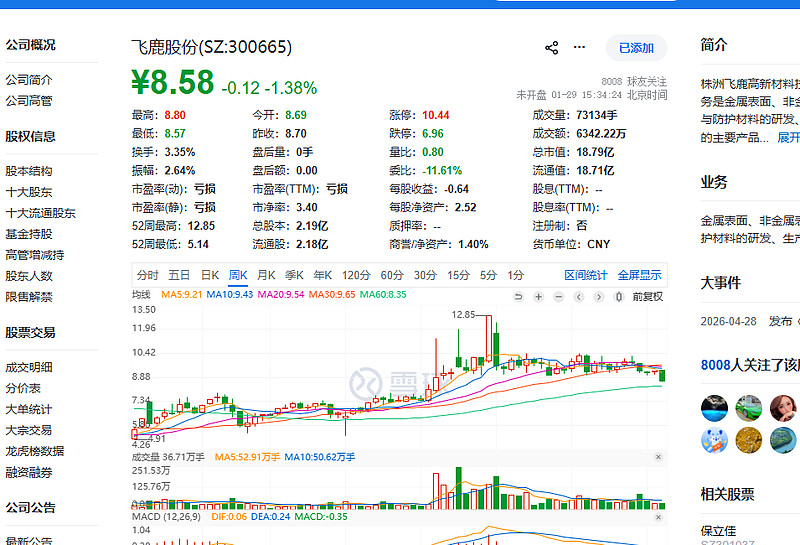Switch to the 日K chart tab
Viewport: 800px width, 545px height.
click(x=210, y=276)
